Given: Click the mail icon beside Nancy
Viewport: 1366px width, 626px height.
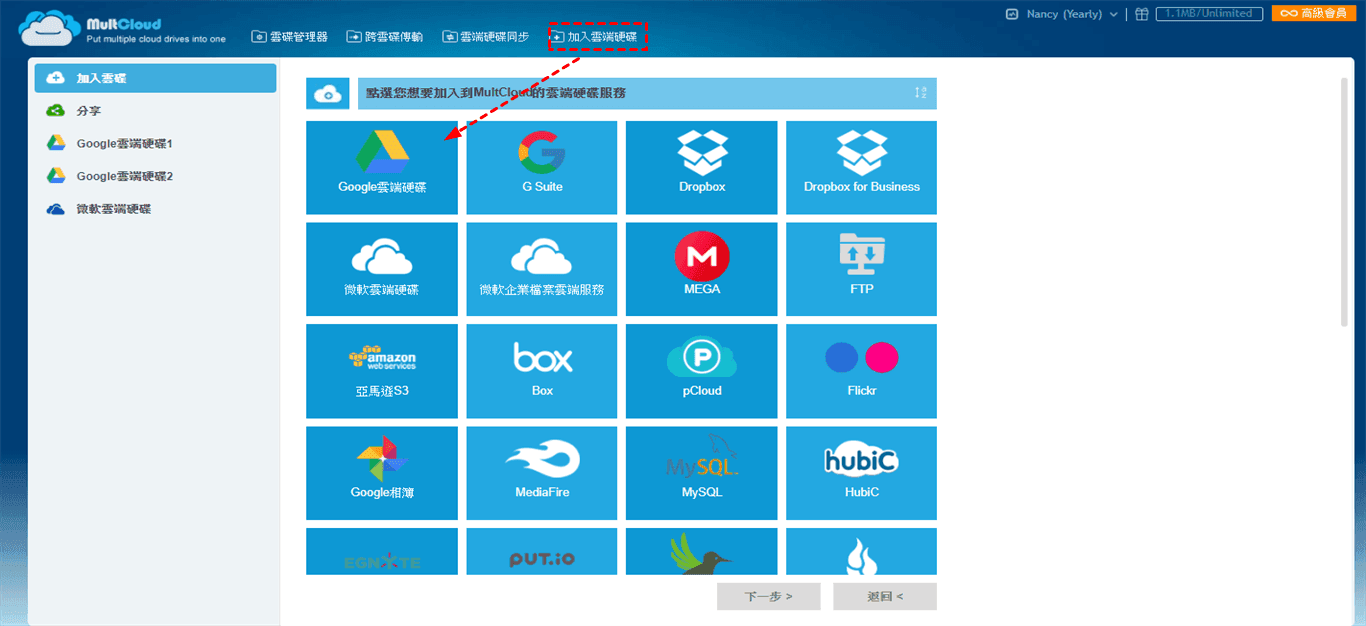Looking at the screenshot, I should pos(1012,14).
